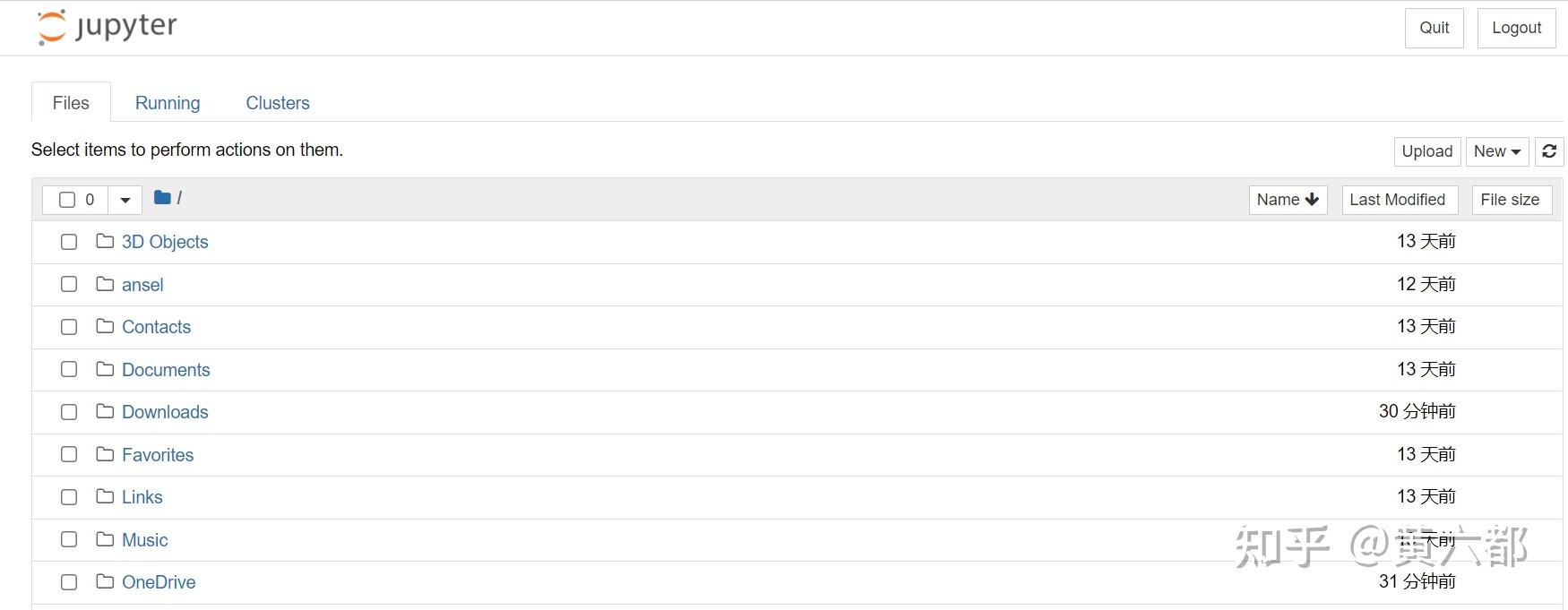Click the folder icon beside Downloads
Image resolution: width=1568 pixels, height=610 pixels.
105,411
